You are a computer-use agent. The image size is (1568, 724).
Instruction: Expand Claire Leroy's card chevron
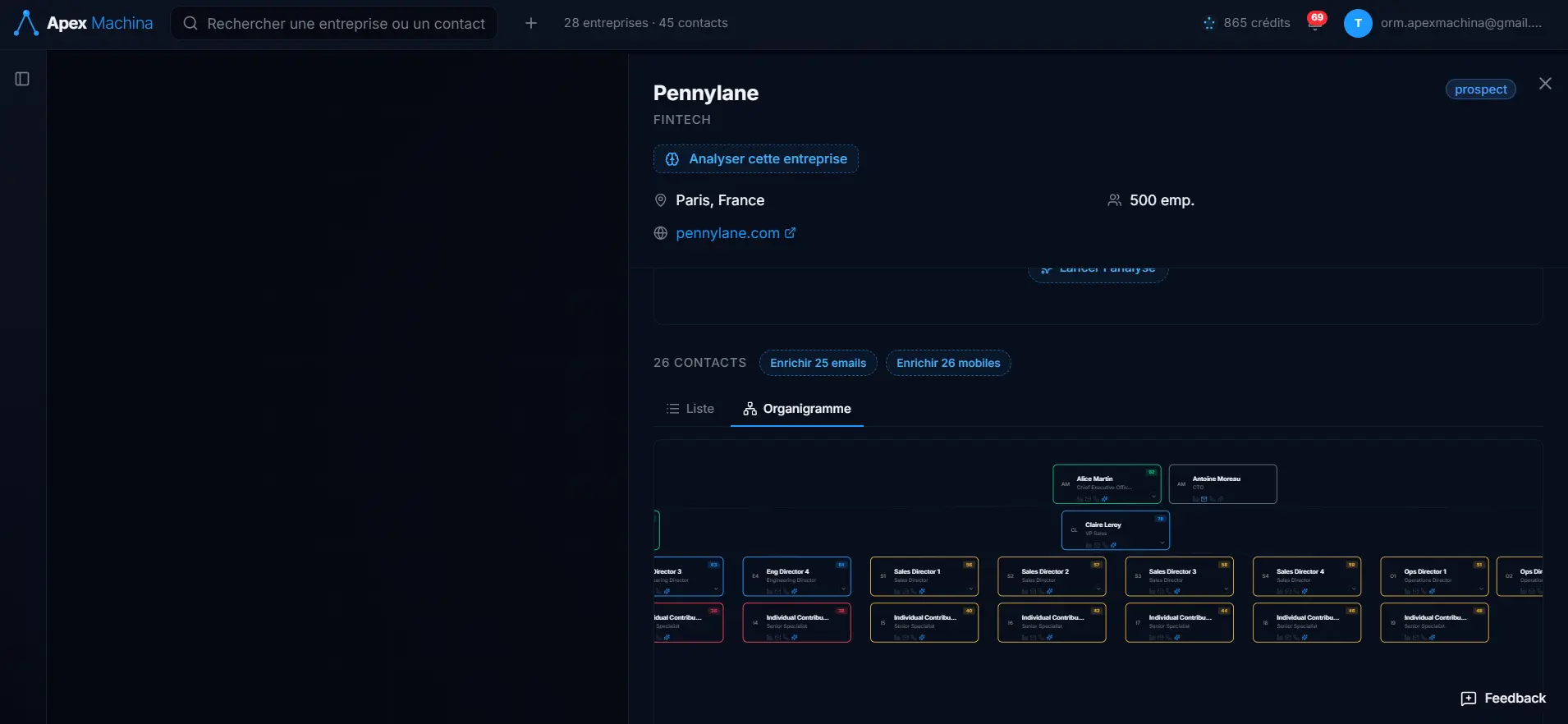coord(1162,543)
